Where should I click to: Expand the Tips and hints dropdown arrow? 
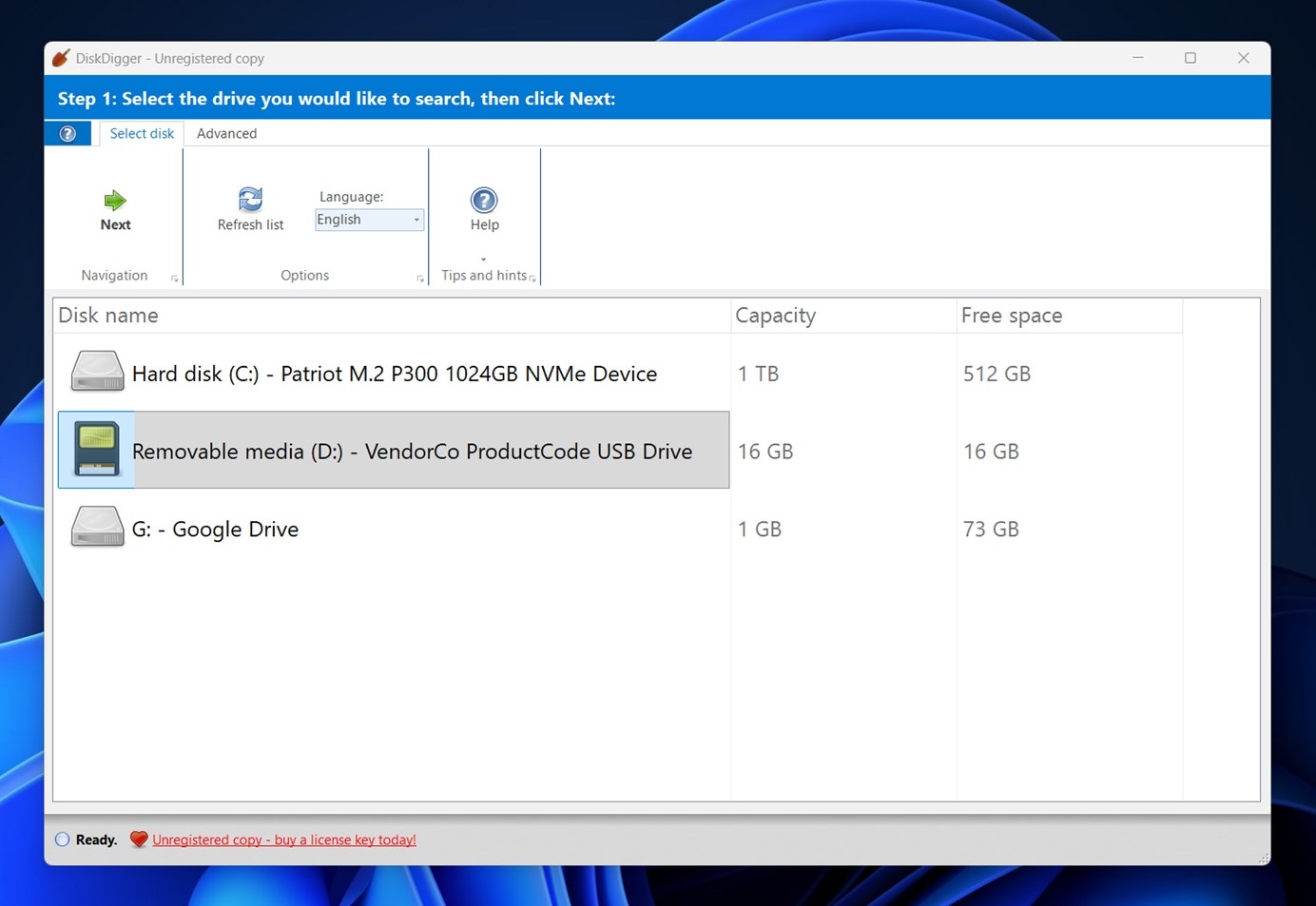[x=484, y=259]
